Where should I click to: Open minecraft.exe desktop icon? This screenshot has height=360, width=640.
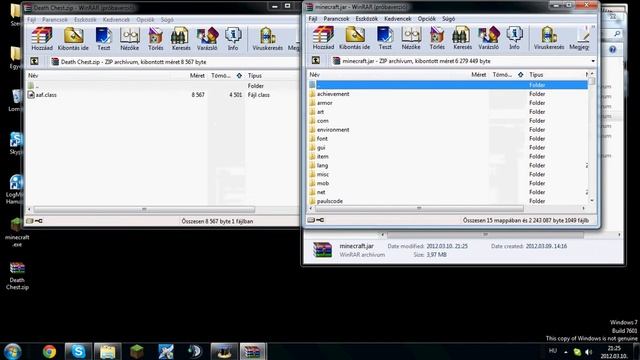click(17, 233)
